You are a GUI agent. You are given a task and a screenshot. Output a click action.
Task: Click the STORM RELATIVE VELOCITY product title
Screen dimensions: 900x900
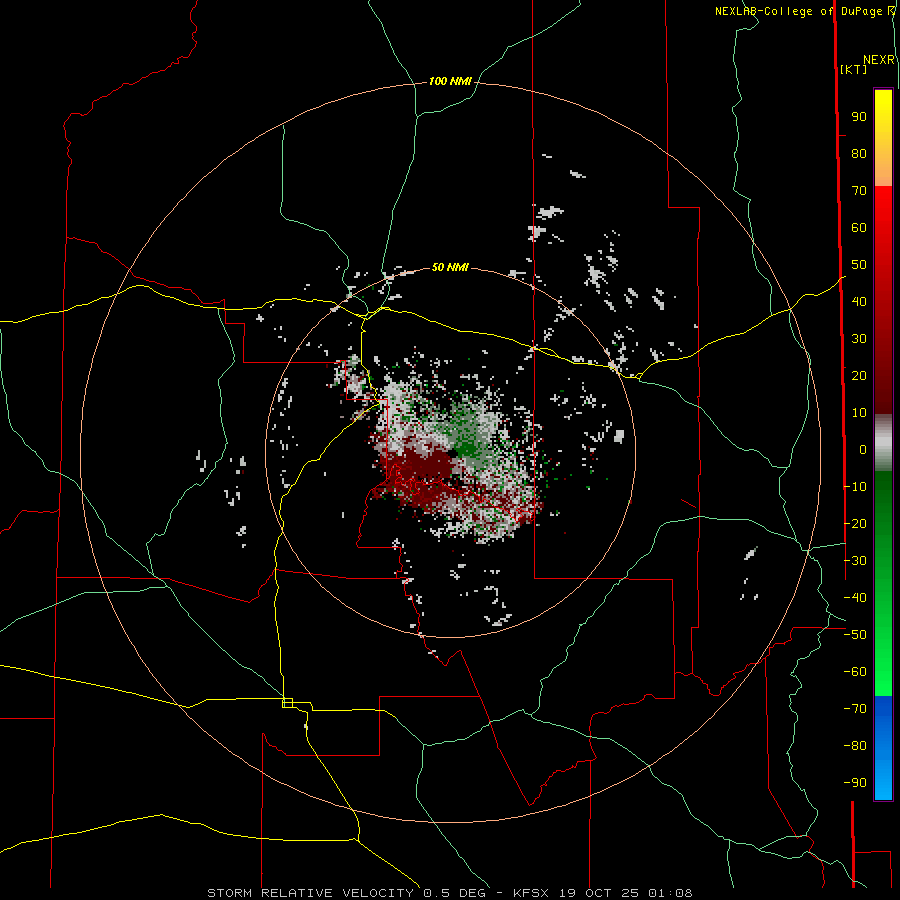pyautogui.click(x=310, y=893)
